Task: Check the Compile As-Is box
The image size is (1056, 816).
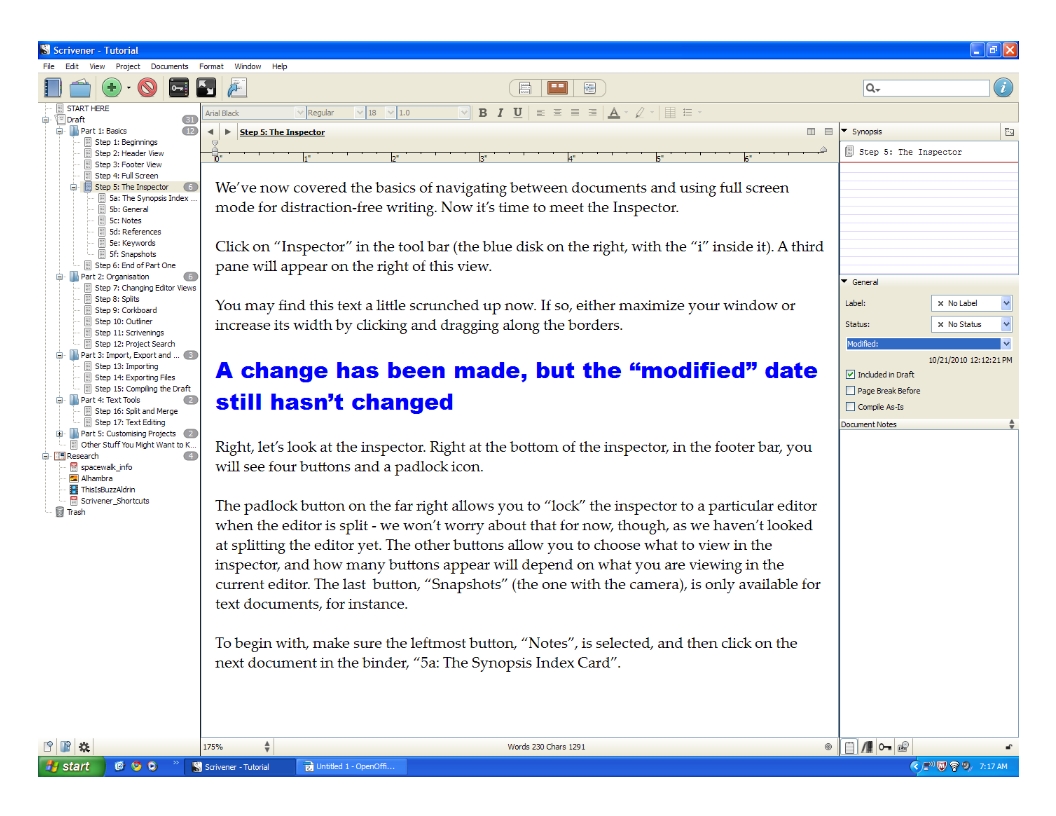Action: pos(850,407)
